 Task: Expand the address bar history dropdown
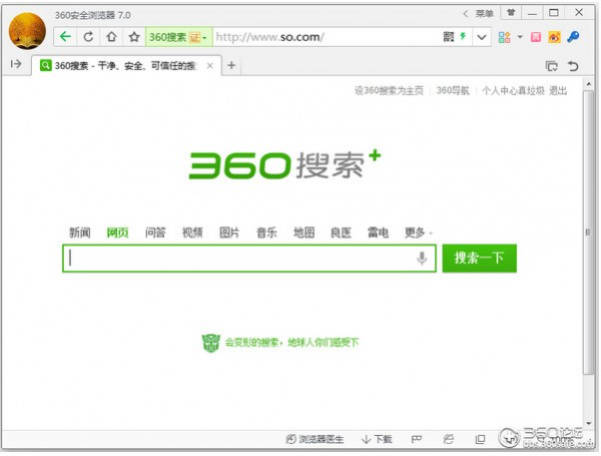pyautogui.click(x=482, y=37)
